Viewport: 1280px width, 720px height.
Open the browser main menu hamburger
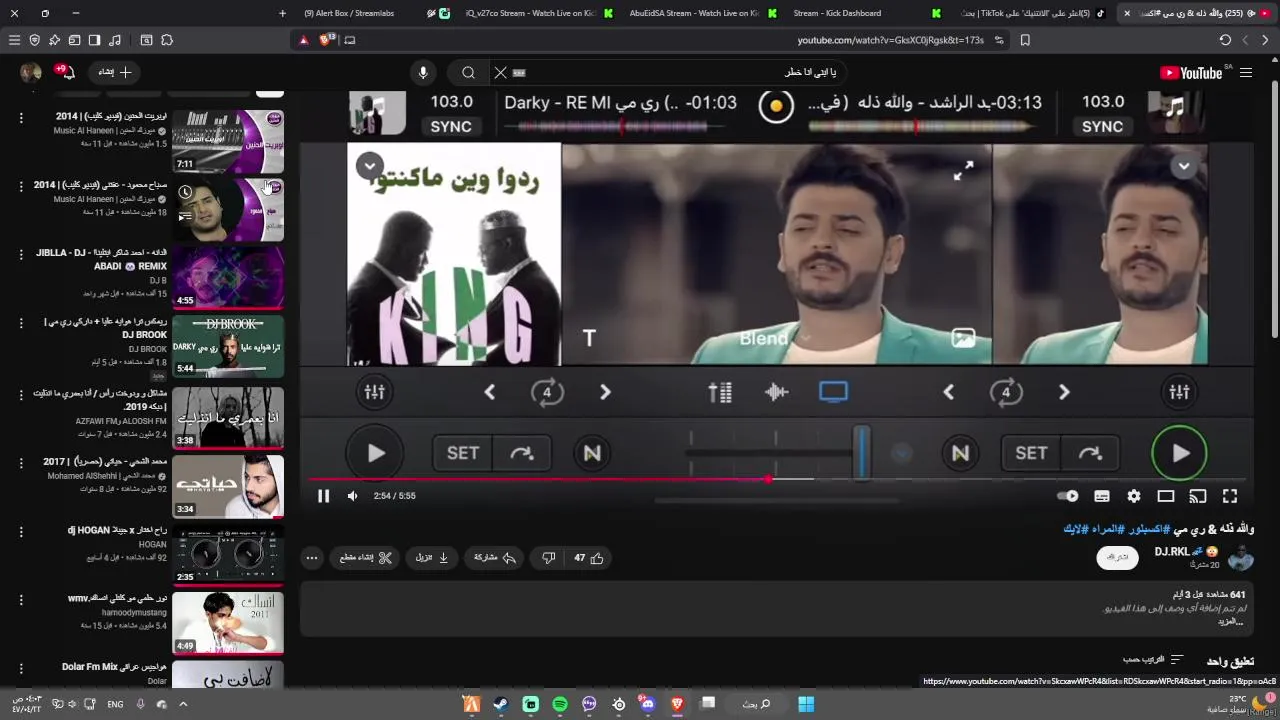[x=14, y=40]
